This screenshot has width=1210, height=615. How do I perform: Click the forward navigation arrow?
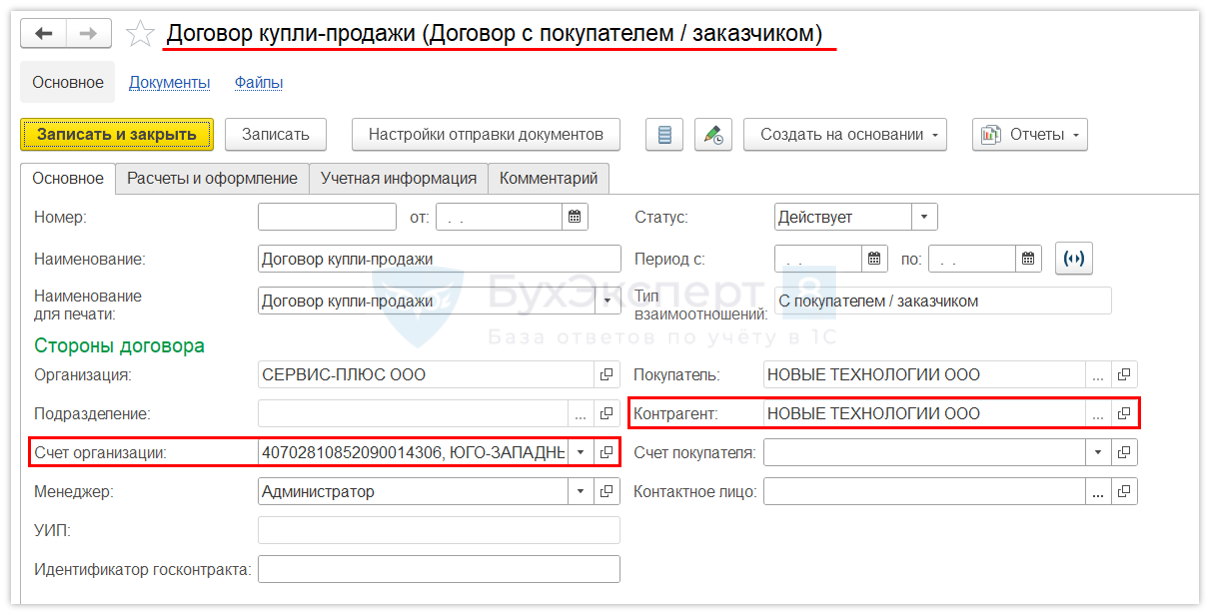[88, 33]
